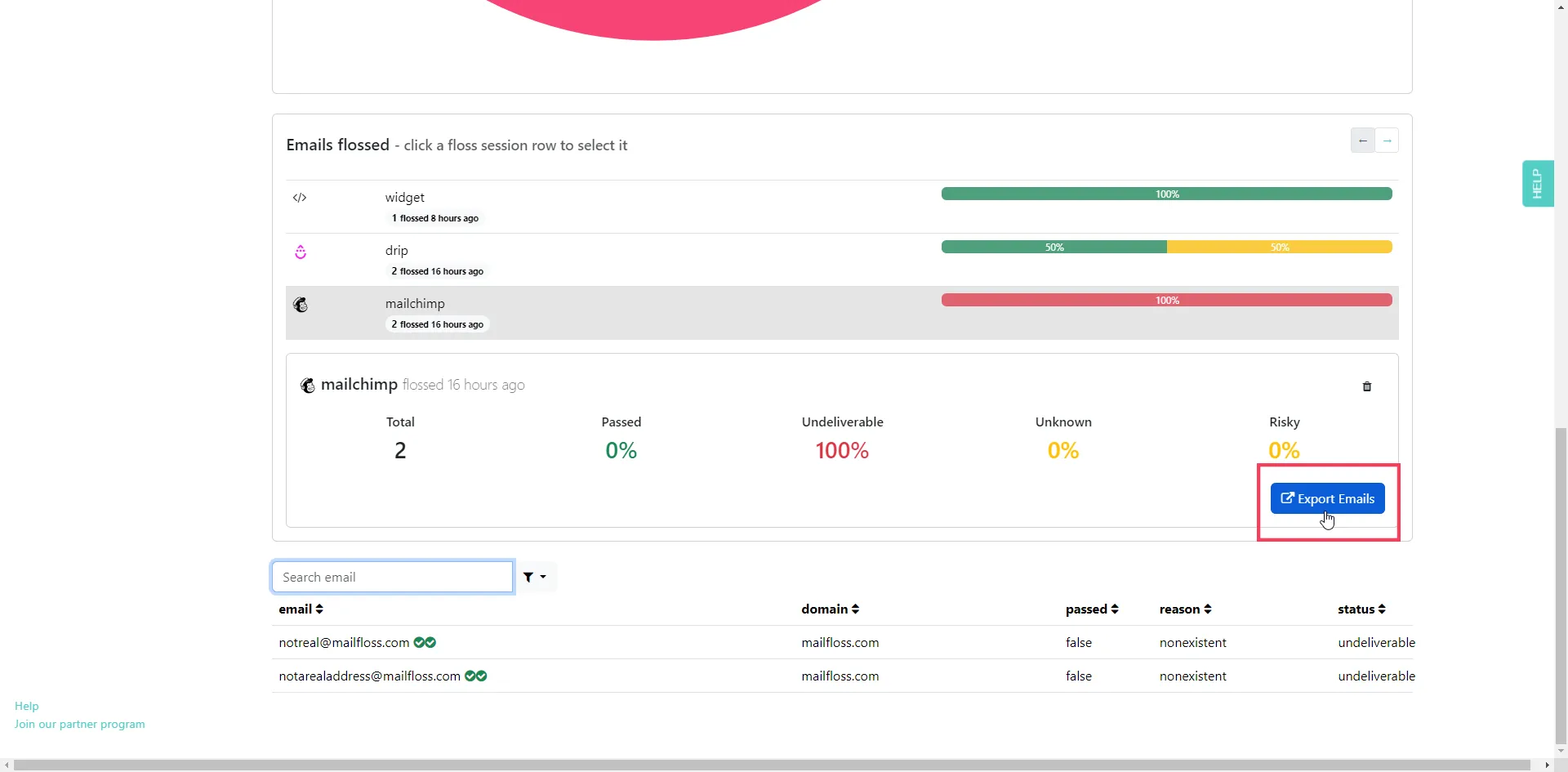Click the Unknown 0% statistic
Image resolution: width=1568 pixels, height=772 pixels.
click(x=1063, y=450)
